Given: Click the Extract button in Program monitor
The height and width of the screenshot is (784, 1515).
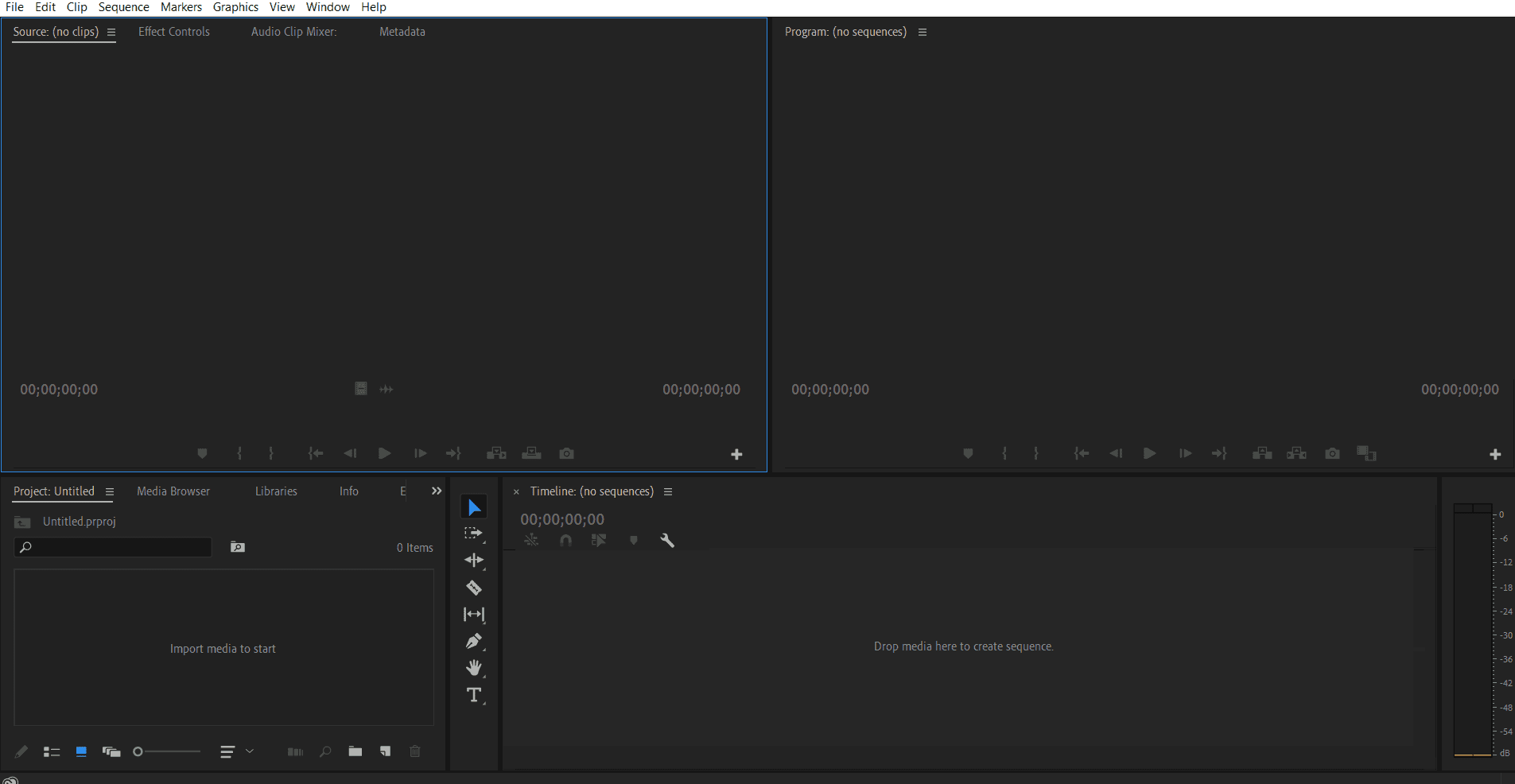Looking at the screenshot, I should click(1297, 453).
